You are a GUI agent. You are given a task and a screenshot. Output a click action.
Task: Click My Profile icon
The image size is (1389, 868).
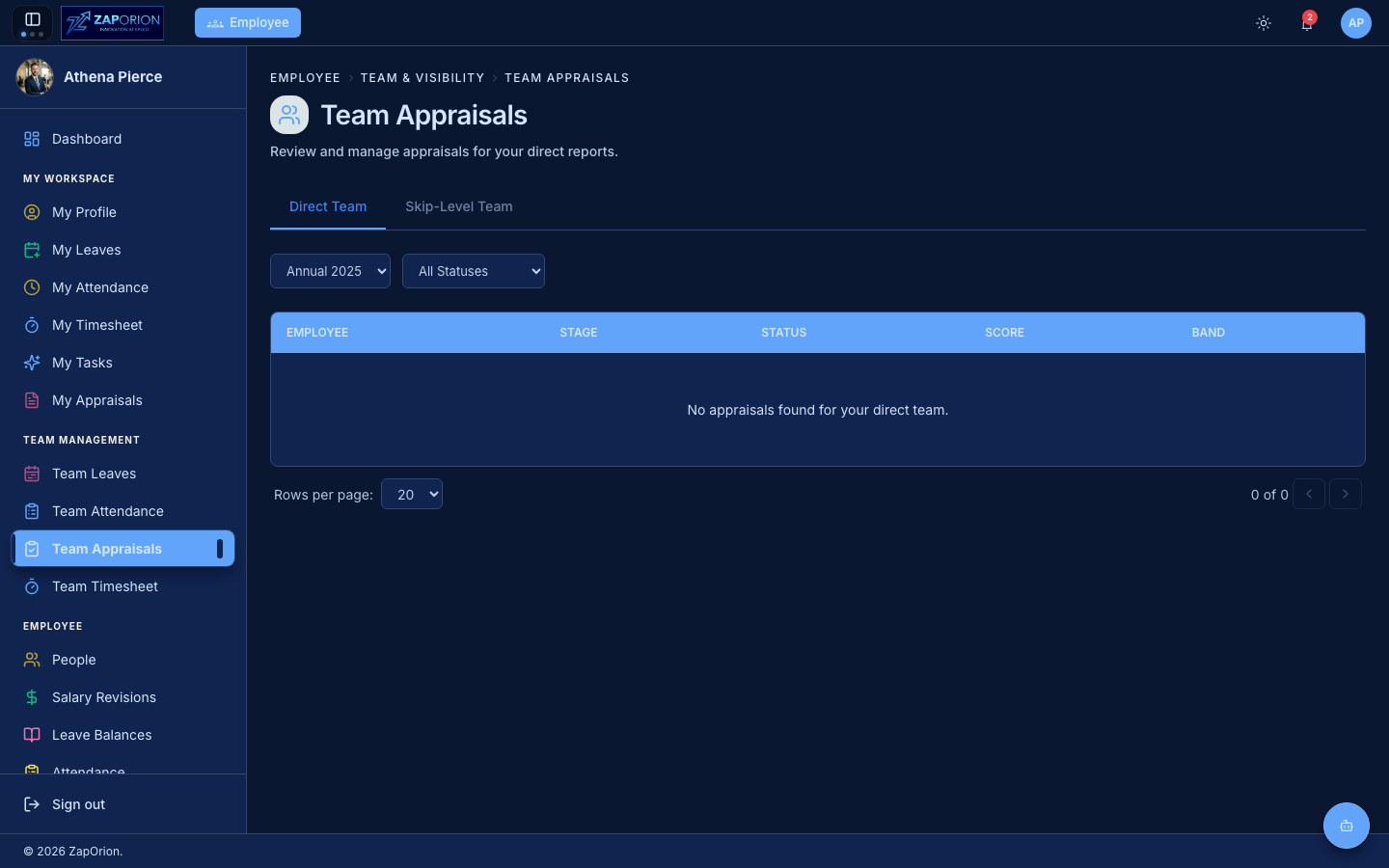pos(32,212)
